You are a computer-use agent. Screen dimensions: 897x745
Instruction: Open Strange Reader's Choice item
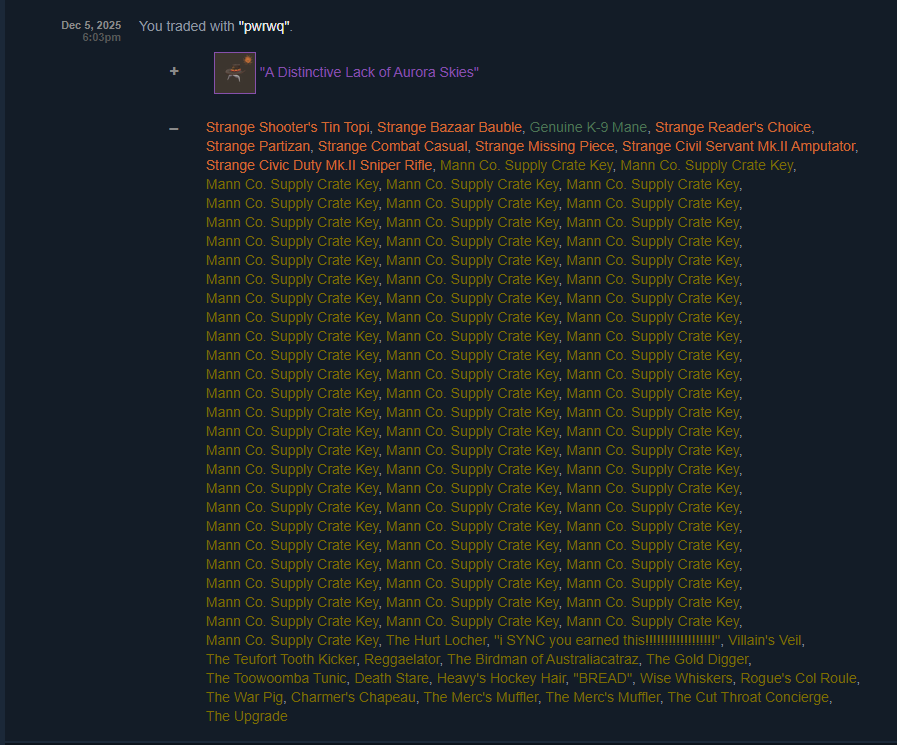point(733,127)
